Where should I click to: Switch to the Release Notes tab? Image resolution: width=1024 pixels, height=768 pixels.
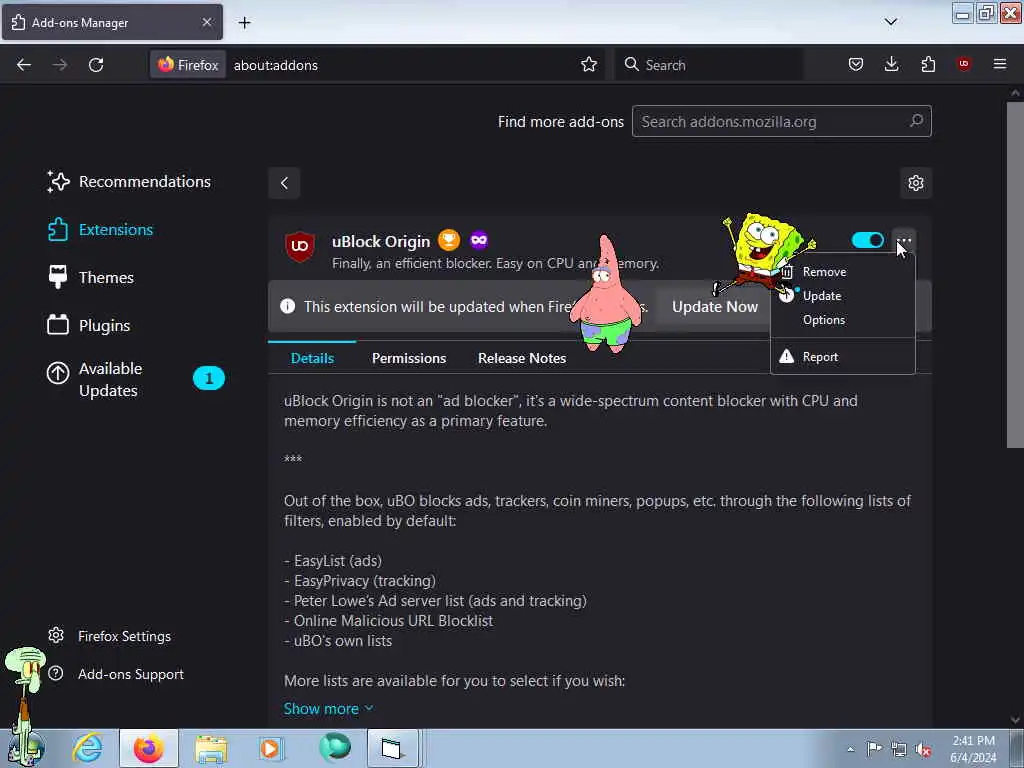pyautogui.click(x=522, y=358)
